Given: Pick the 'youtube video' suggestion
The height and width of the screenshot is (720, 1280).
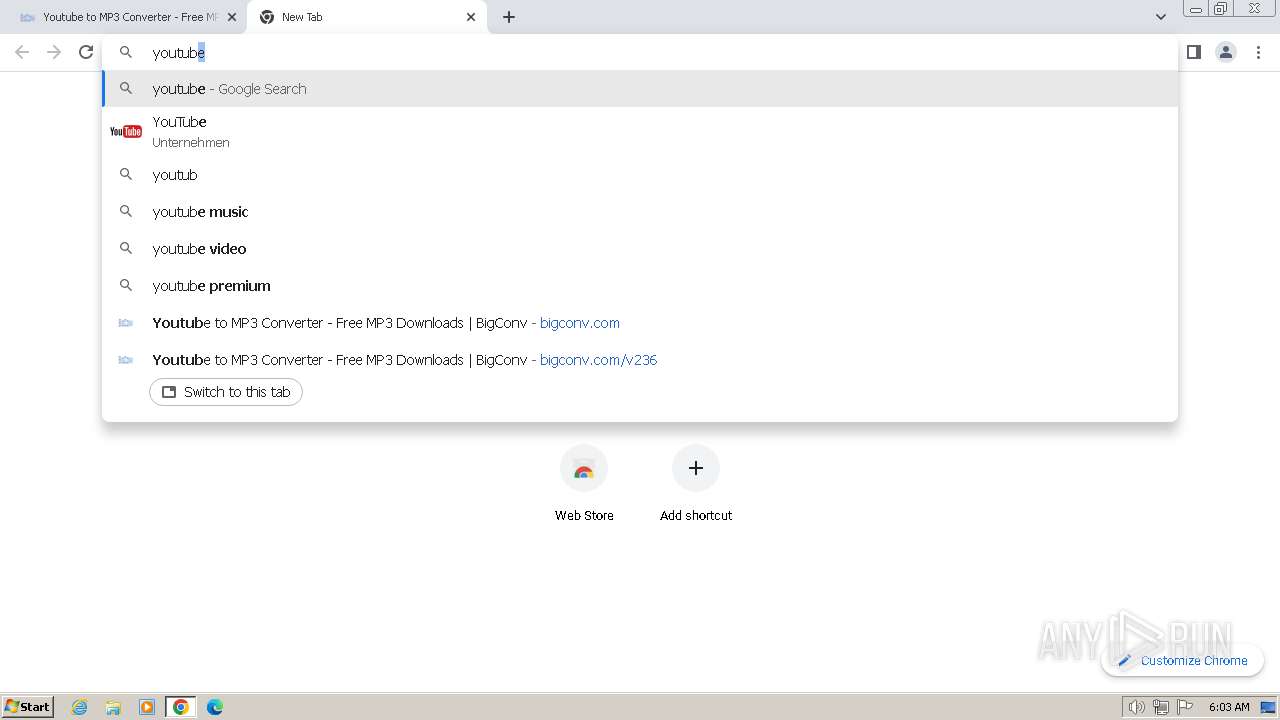Looking at the screenshot, I should point(640,249).
